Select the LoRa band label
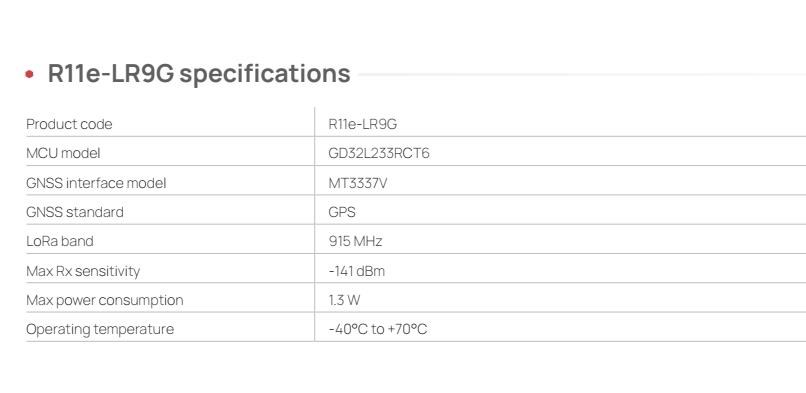 60,241
